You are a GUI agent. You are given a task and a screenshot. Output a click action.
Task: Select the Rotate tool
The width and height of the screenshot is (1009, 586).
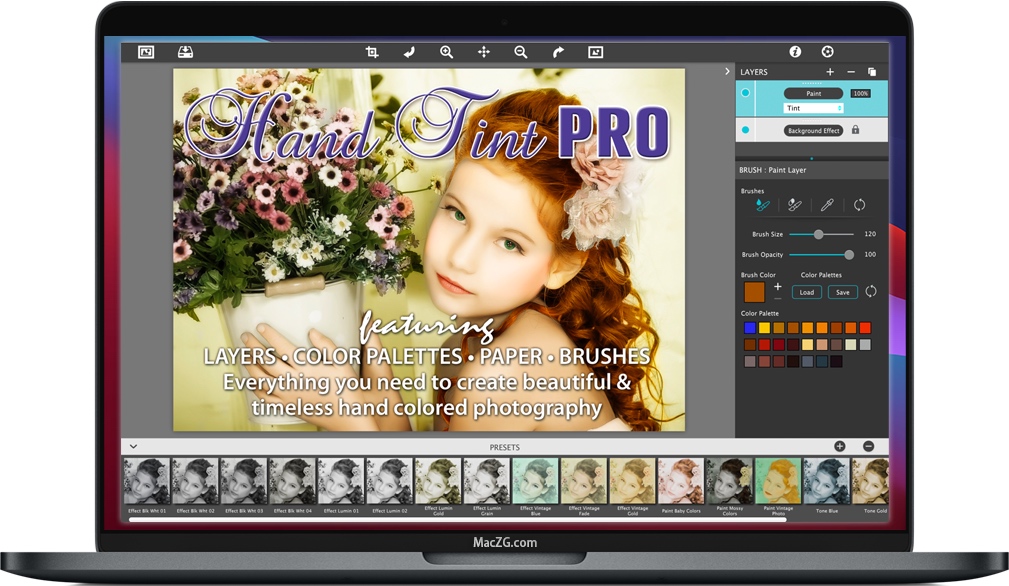click(x=411, y=51)
